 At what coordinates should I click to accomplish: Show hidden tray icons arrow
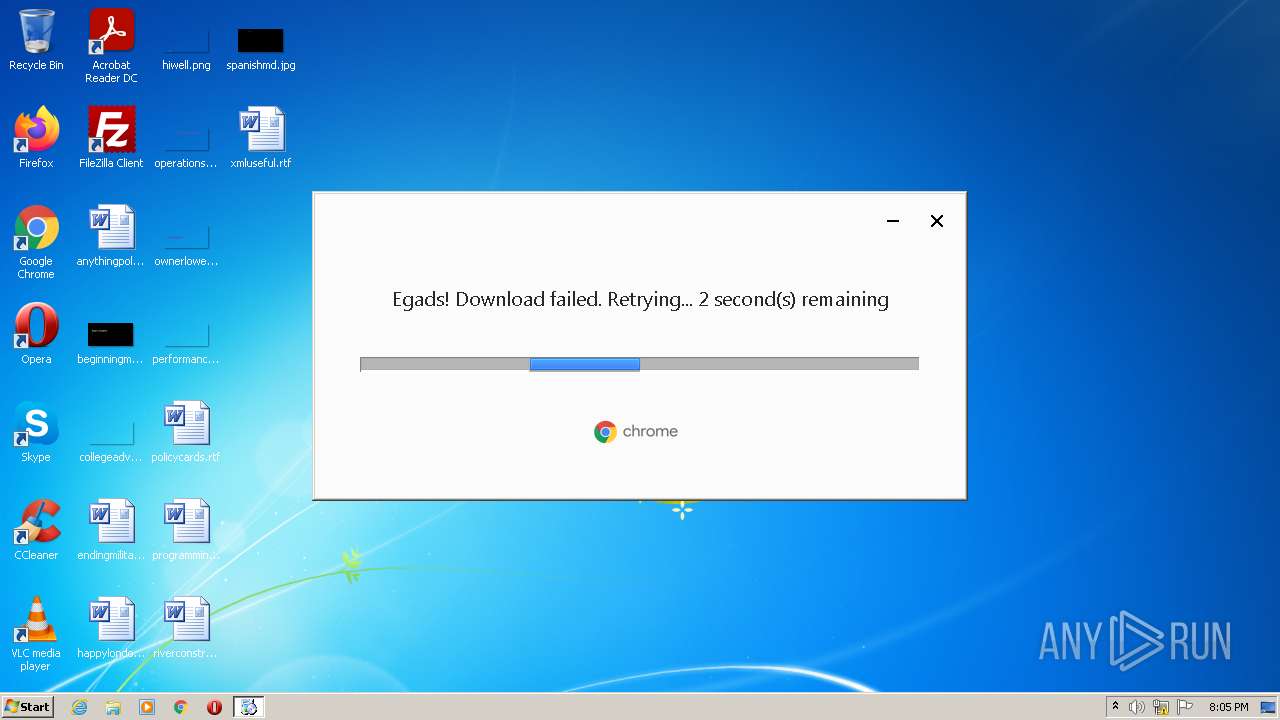point(1115,707)
